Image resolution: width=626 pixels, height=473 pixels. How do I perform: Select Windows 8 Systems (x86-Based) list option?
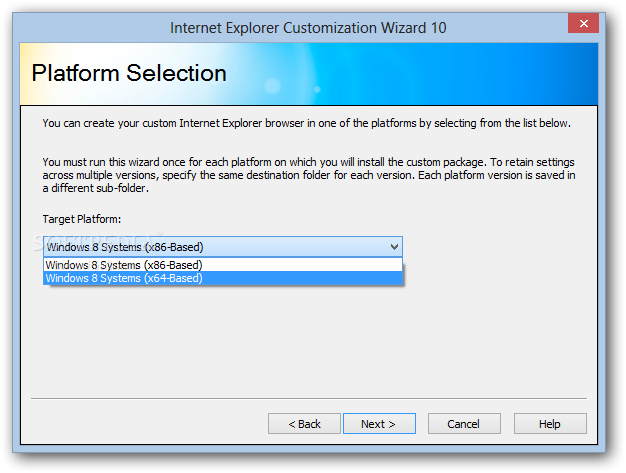tap(223, 265)
